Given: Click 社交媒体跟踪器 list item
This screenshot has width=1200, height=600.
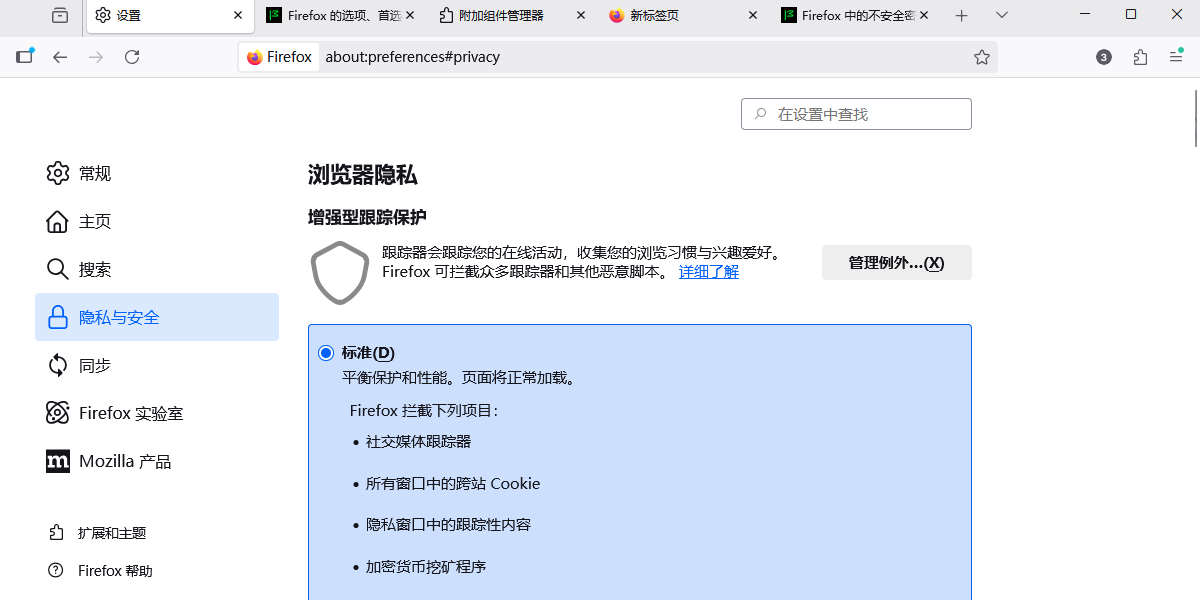Looking at the screenshot, I should [418, 441].
